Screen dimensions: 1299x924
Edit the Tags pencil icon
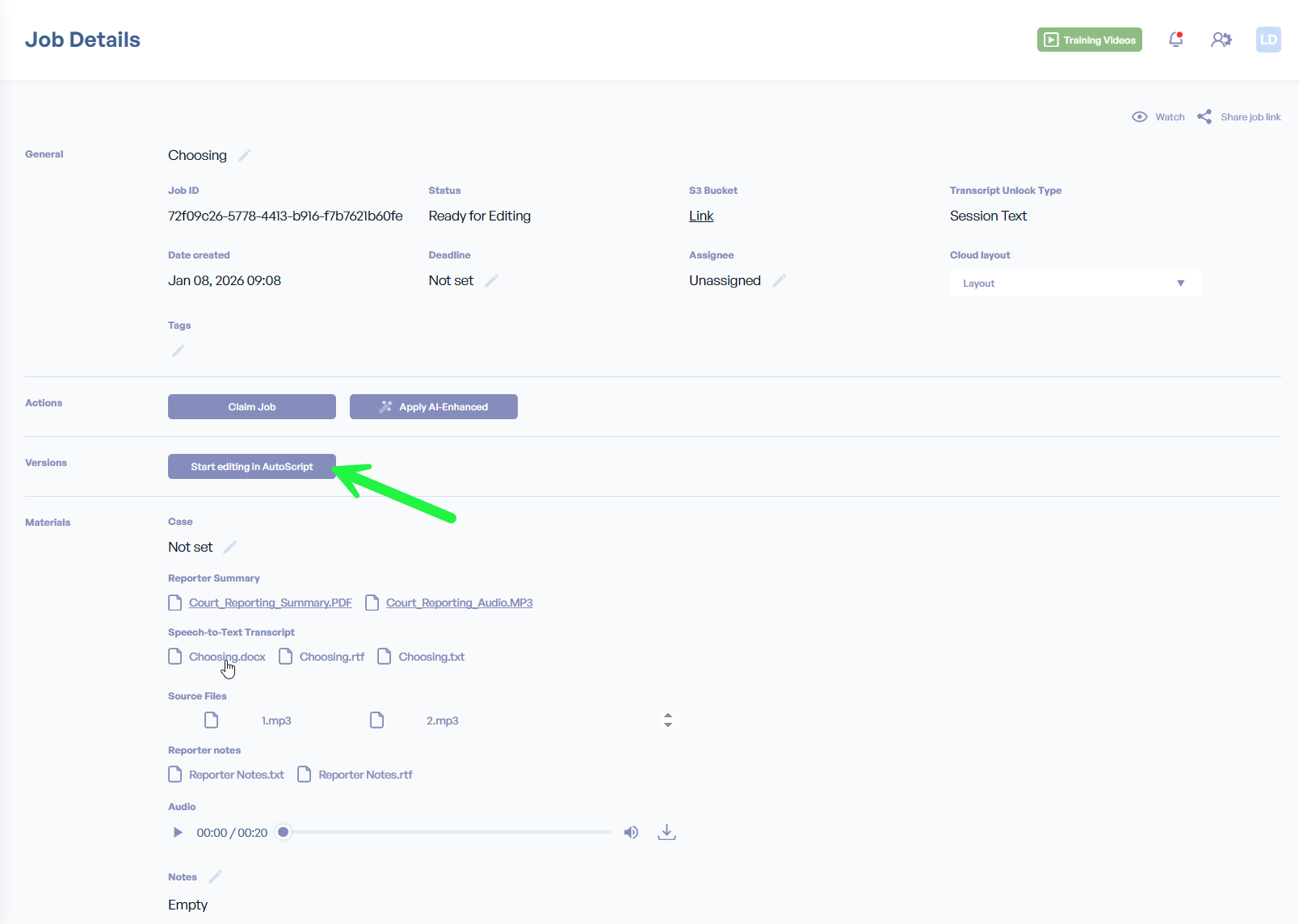point(178,351)
